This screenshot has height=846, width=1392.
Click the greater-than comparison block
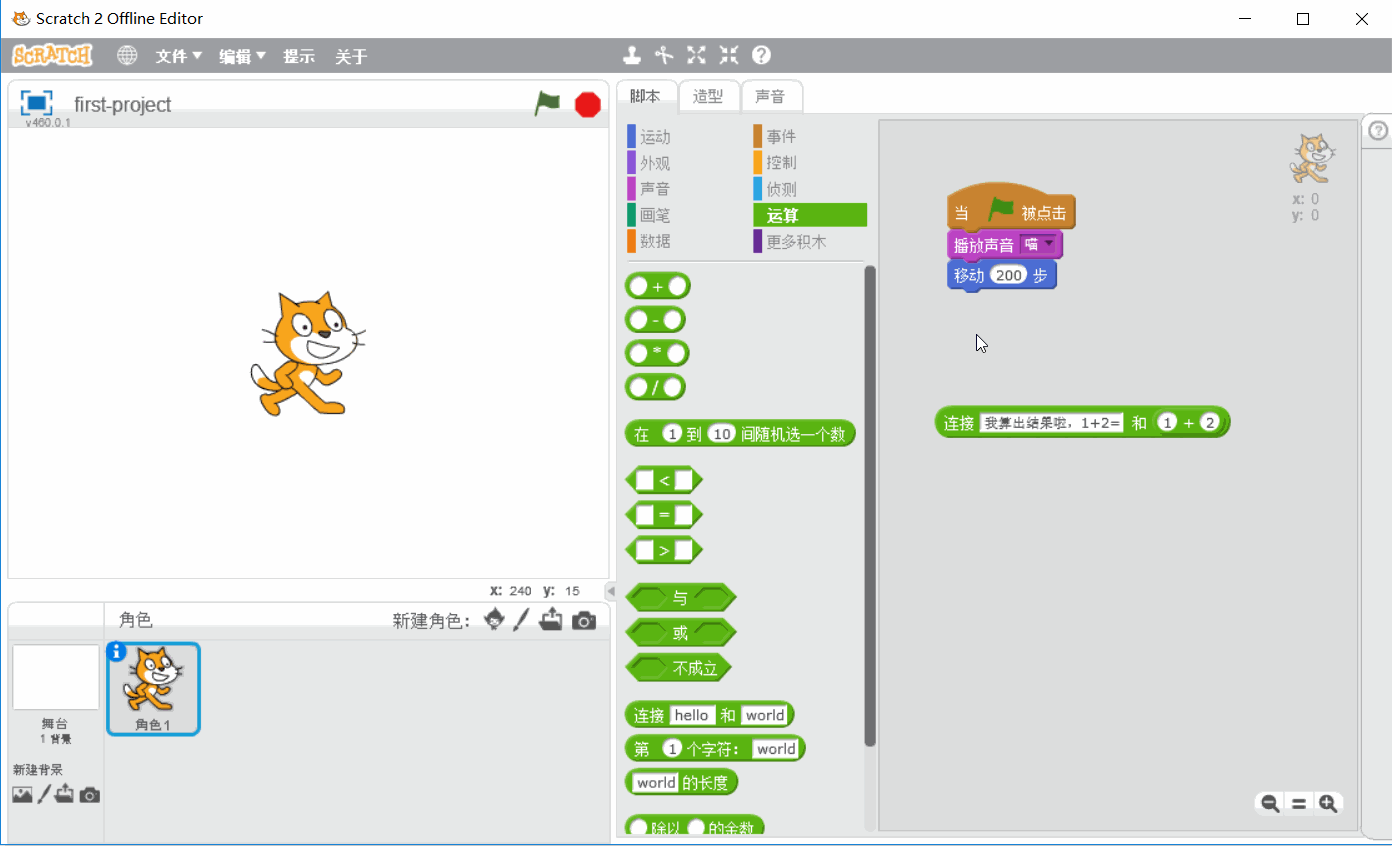tap(664, 550)
